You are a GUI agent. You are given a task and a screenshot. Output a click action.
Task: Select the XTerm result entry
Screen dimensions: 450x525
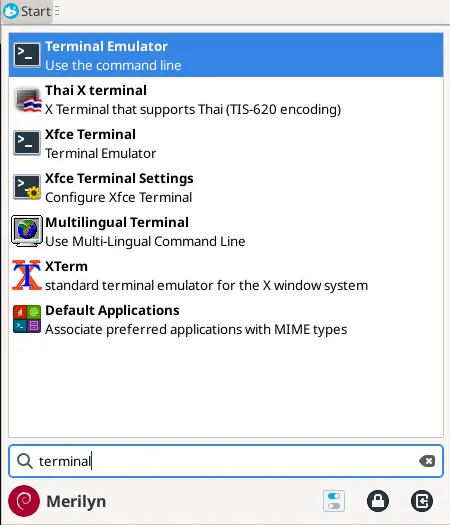[226, 275]
